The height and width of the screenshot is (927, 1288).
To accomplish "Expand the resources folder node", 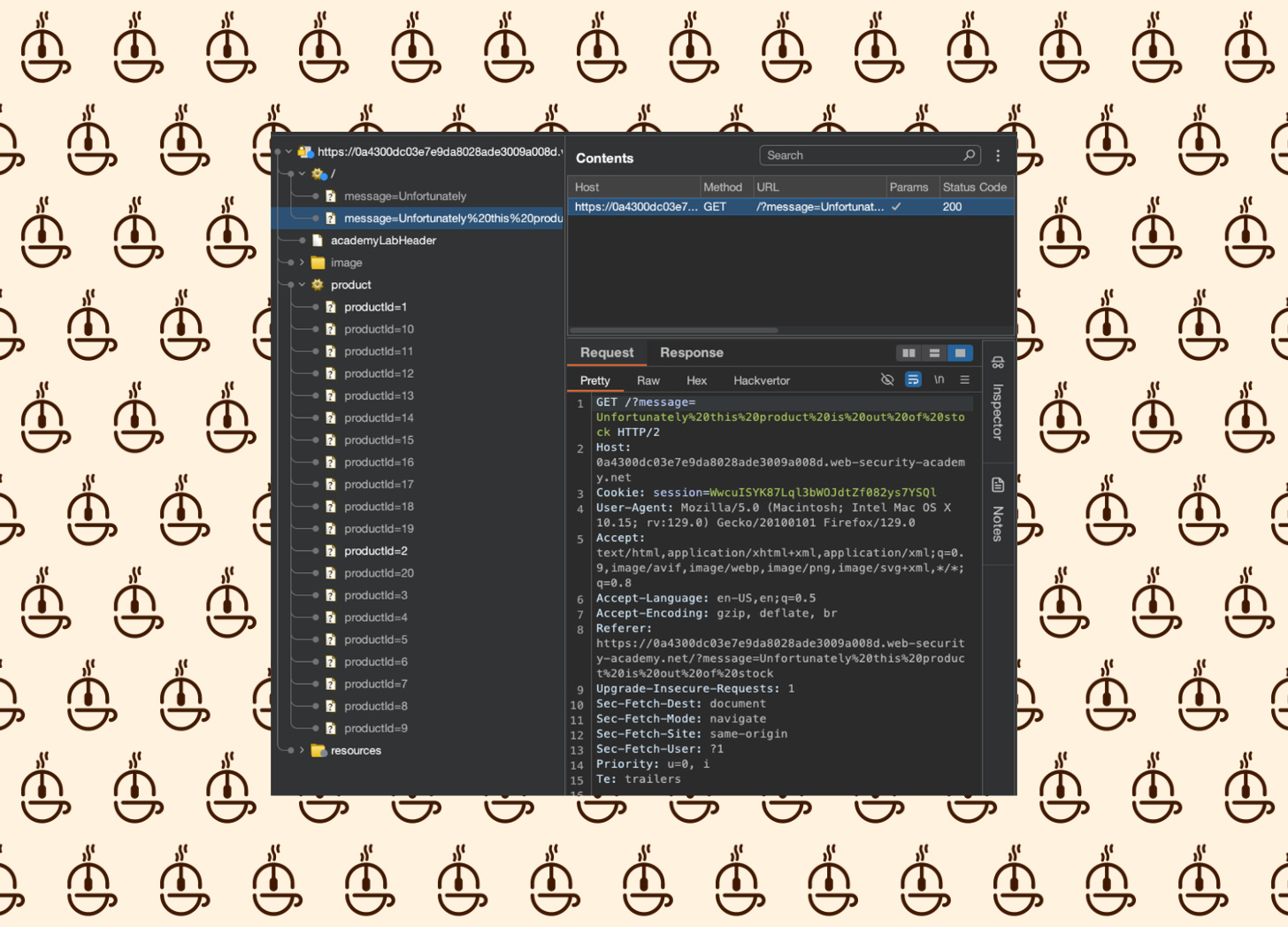I will [x=302, y=750].
